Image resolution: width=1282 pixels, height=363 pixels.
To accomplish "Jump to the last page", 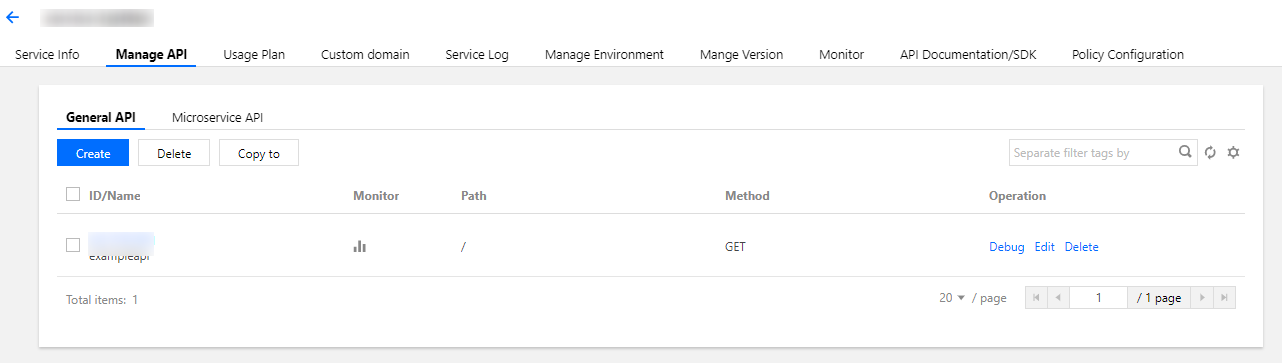I will [x=1224, y=298].
